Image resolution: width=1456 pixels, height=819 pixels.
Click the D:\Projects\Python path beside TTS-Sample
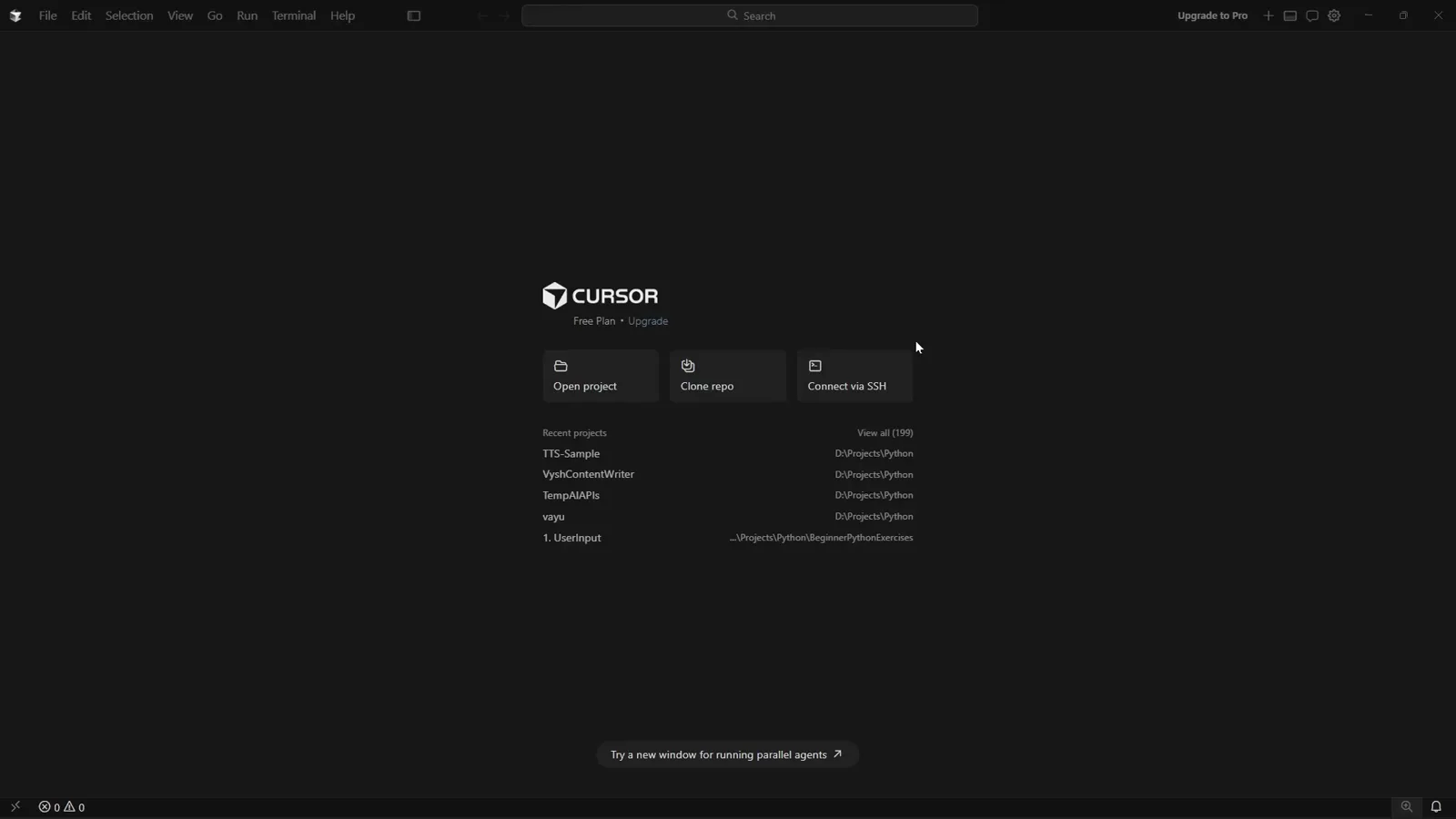click(874, 453)
